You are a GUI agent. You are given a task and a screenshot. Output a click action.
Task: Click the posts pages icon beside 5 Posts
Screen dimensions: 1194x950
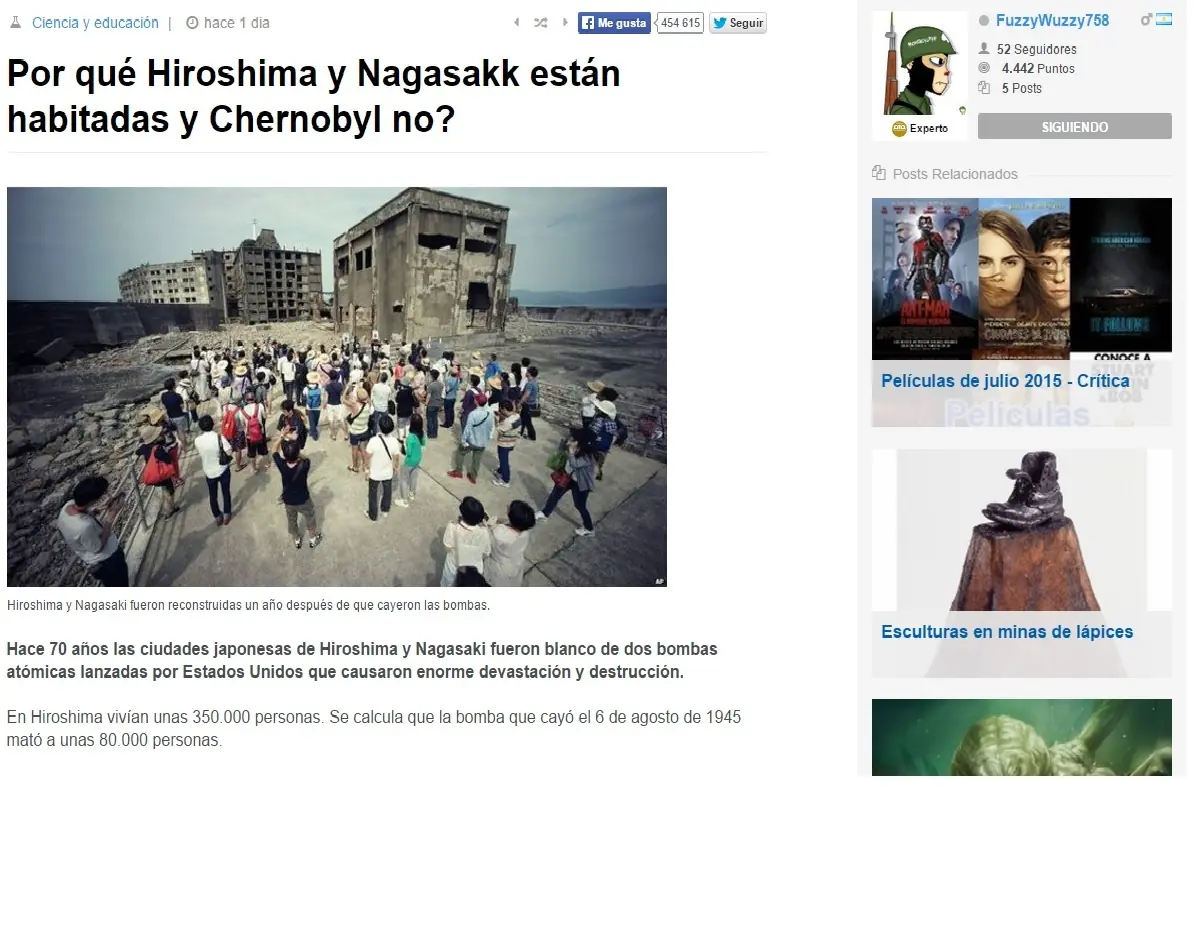click(984, 88)
